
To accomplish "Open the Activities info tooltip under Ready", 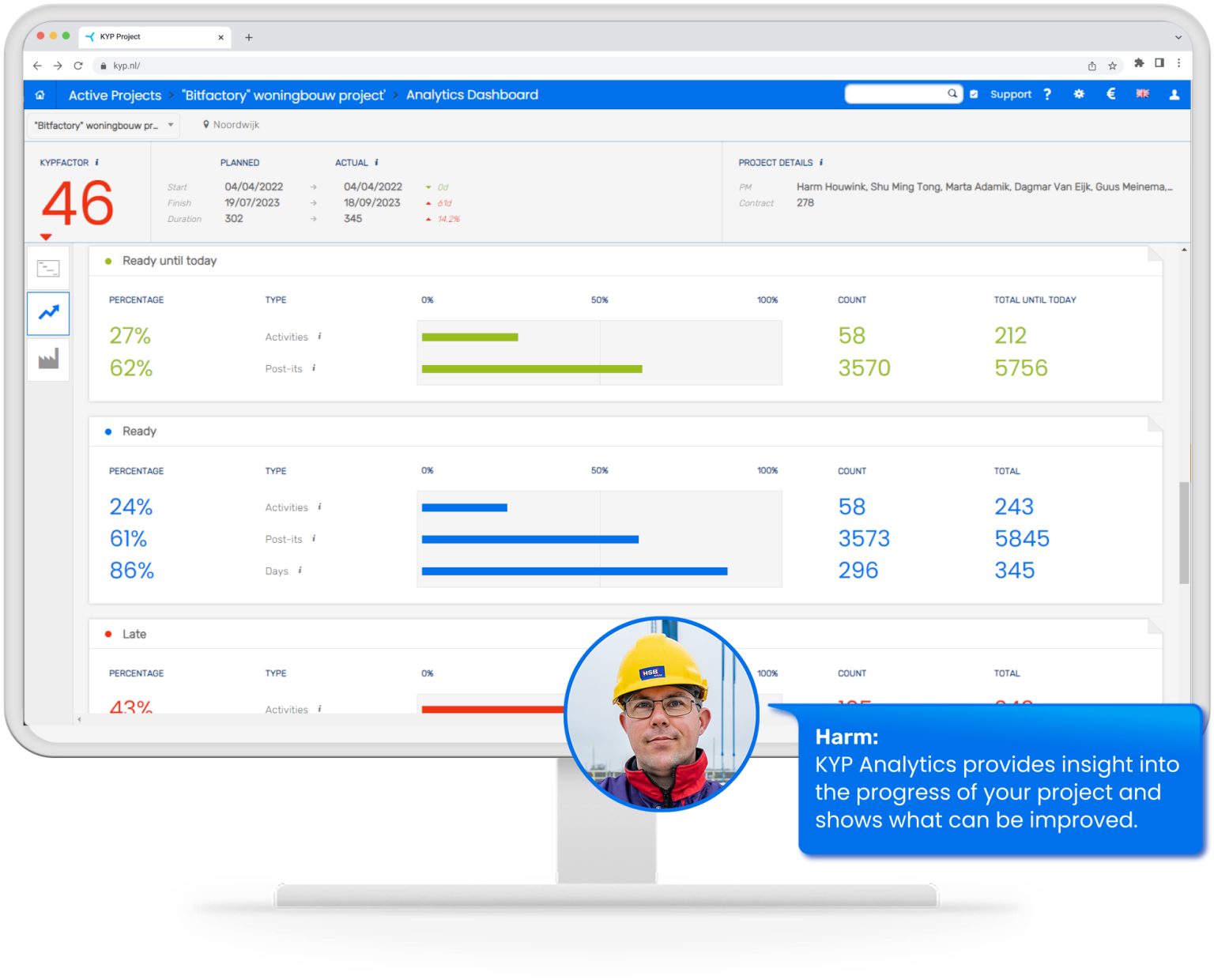I will [x=319, y=508].
